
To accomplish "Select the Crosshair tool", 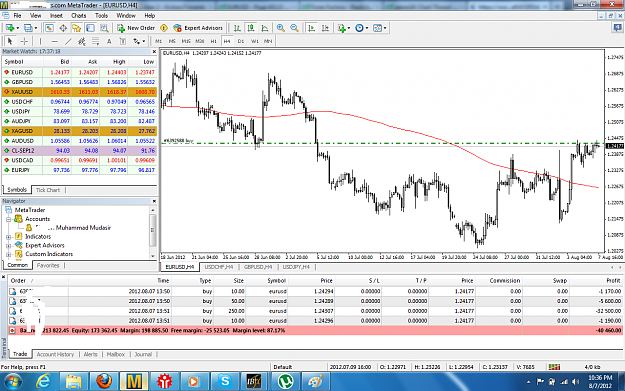I will click(24, 41).
